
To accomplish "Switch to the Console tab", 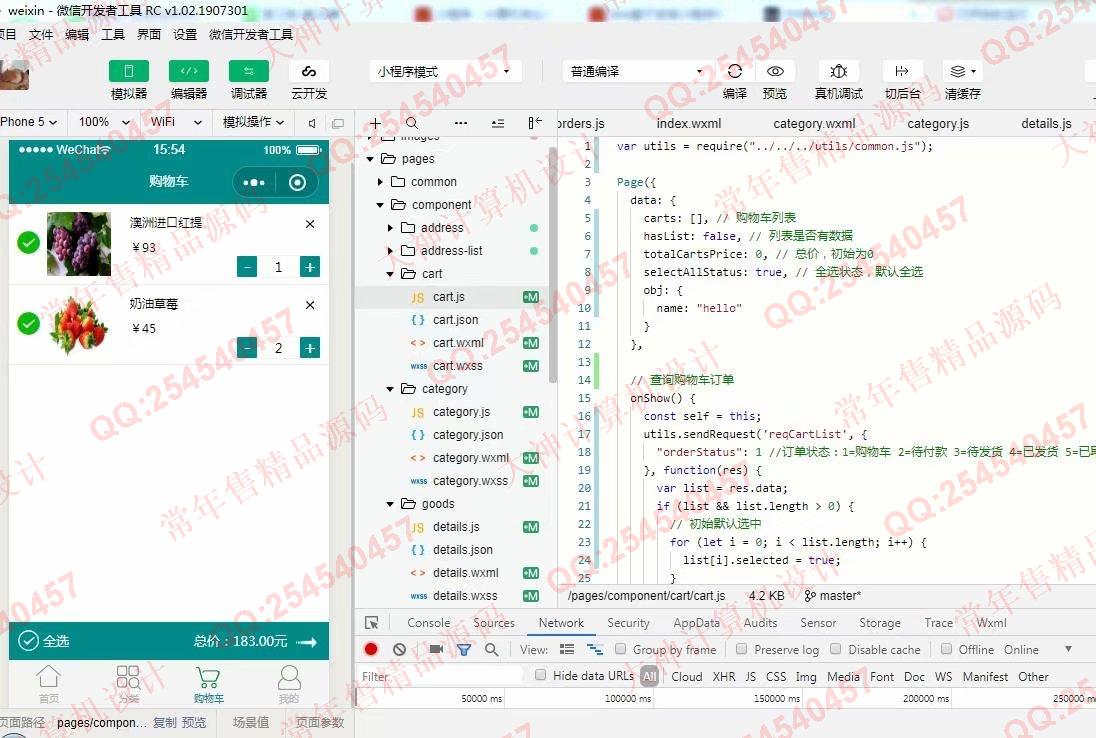I will pyautogui.click(x=428, y=623).
